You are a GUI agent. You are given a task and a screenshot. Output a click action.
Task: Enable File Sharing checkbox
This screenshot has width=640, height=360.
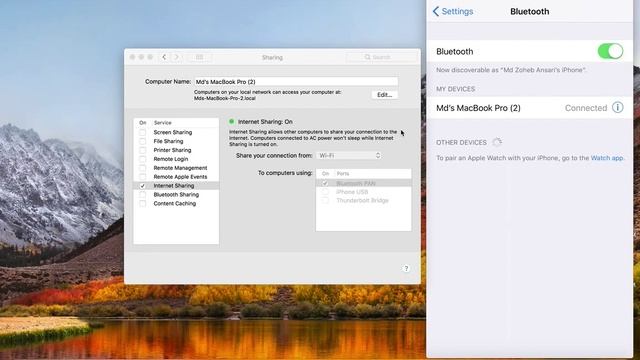pos(142,141)
